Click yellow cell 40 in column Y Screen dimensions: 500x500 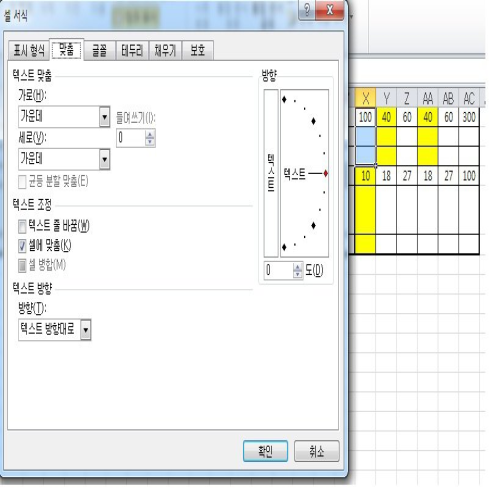386,117
